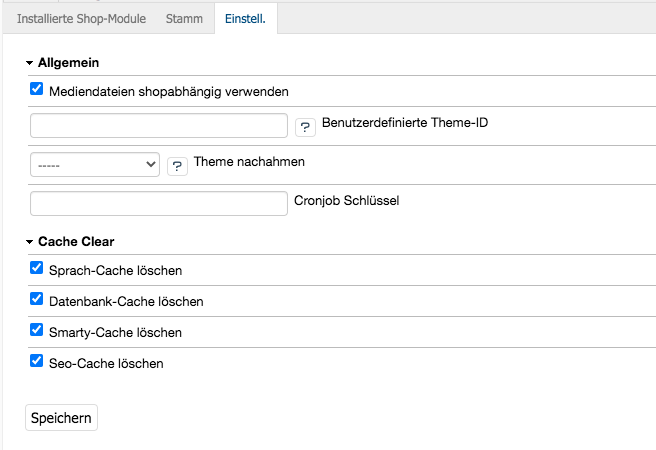656x450 pixels.
Task: Click the Cache Clear heading text
Action: tap(76, 242)
